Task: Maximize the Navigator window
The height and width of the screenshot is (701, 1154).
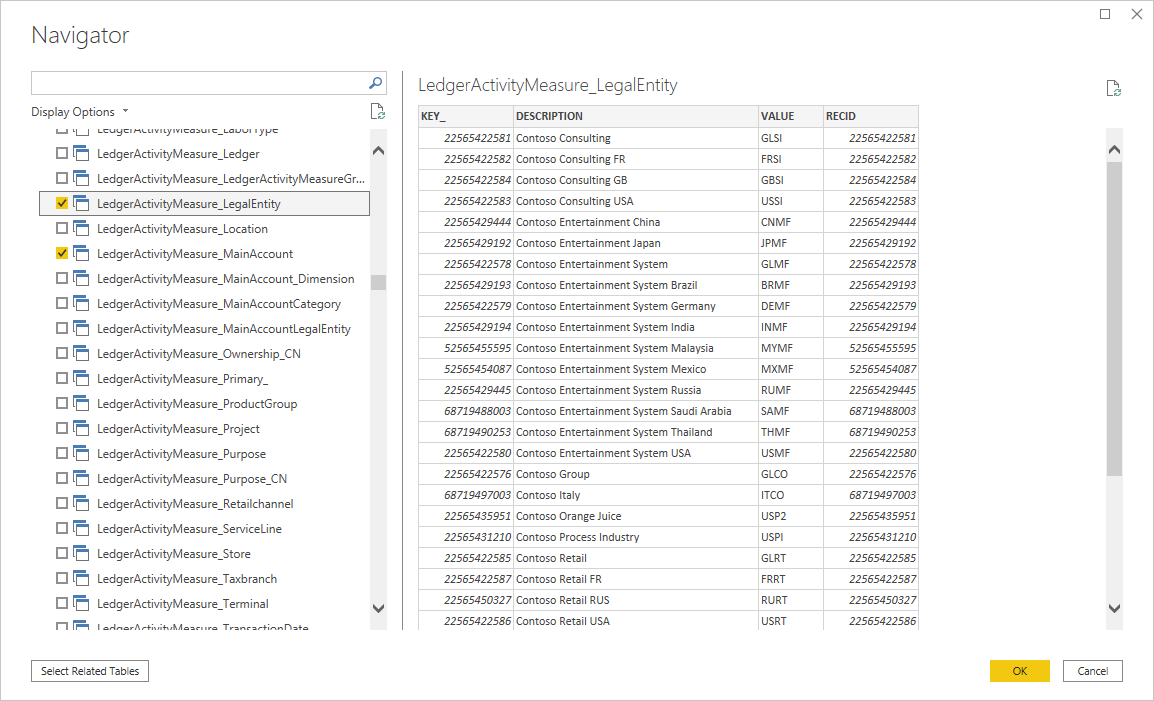Action: [x=1105, y=14]
